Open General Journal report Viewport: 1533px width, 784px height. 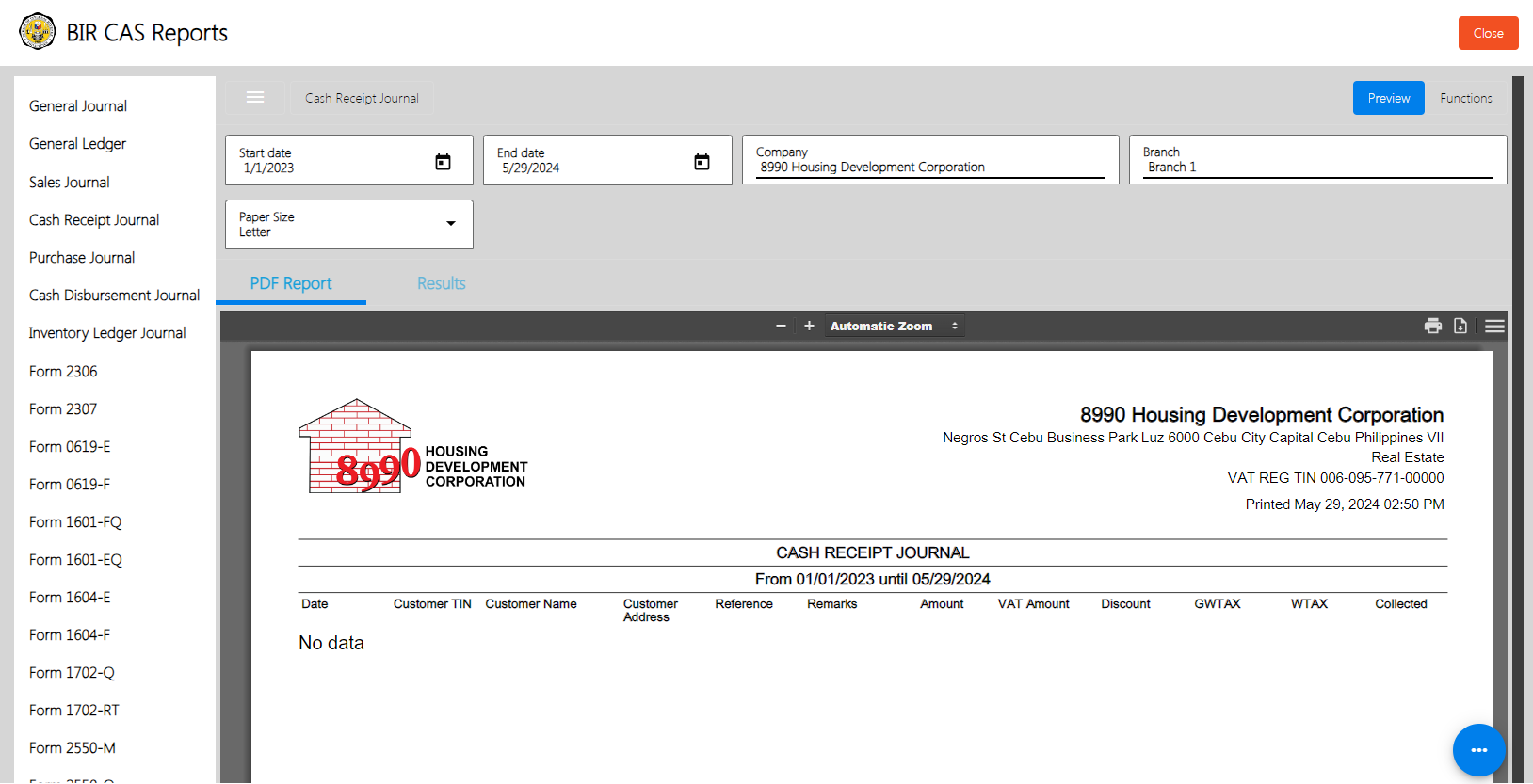[x=78, y=106]
